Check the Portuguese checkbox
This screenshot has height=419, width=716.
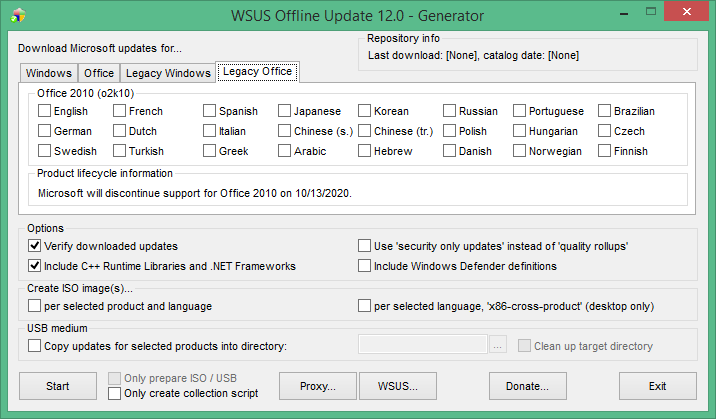click(519, 111)
